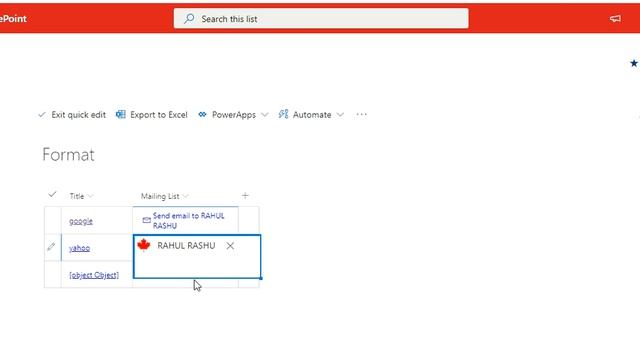Click the maple leaf avatar icon
This screenshot has height=360, width=640.
click(x=144, y=245)
